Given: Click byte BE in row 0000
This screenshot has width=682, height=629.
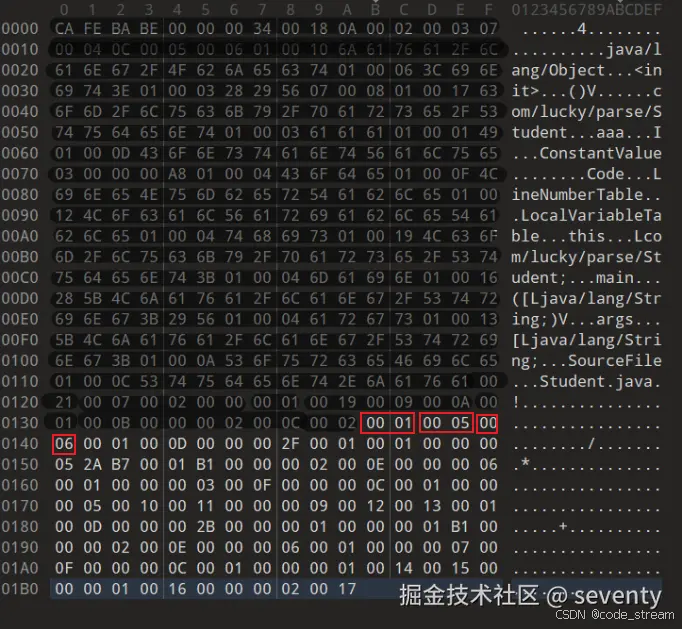Looking at the screenshot, I should click(149, 29).
